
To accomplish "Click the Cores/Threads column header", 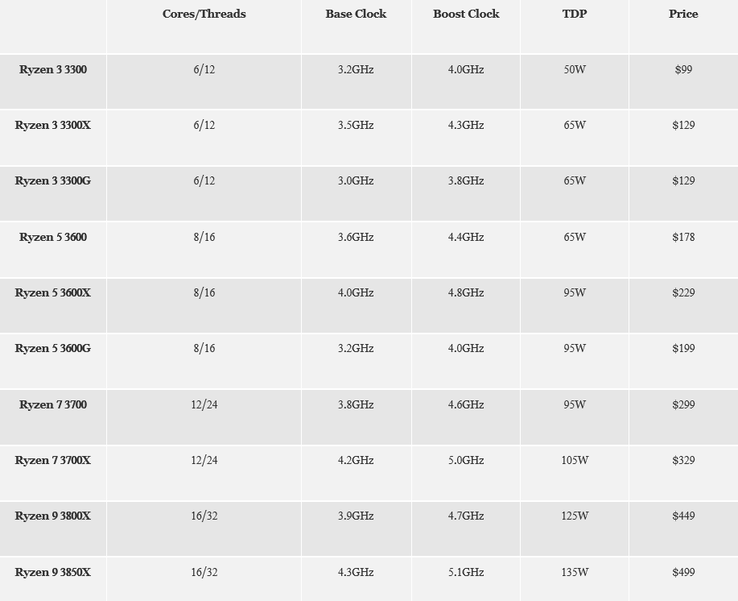I will (x=204, y=14).
